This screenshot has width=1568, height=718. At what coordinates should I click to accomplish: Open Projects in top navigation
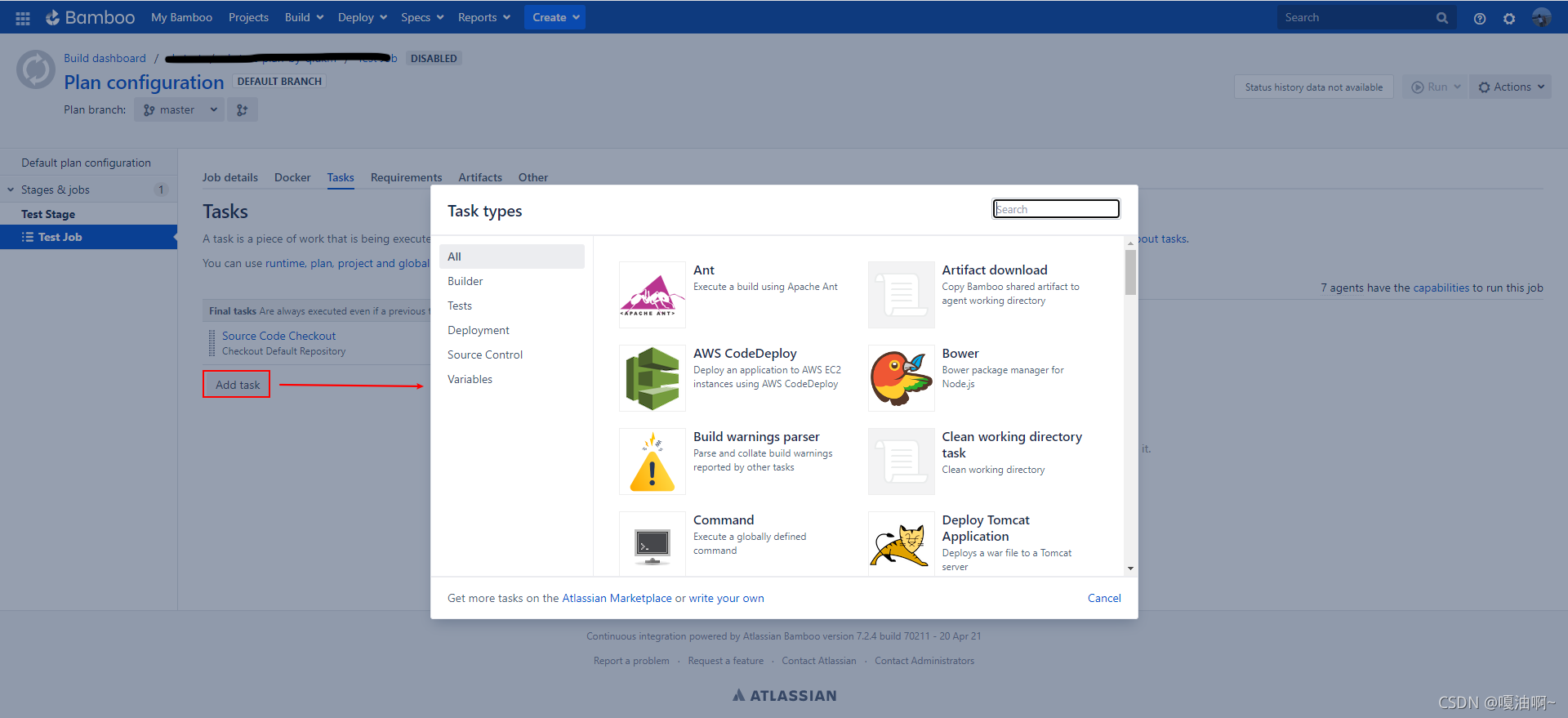(248, 17)
